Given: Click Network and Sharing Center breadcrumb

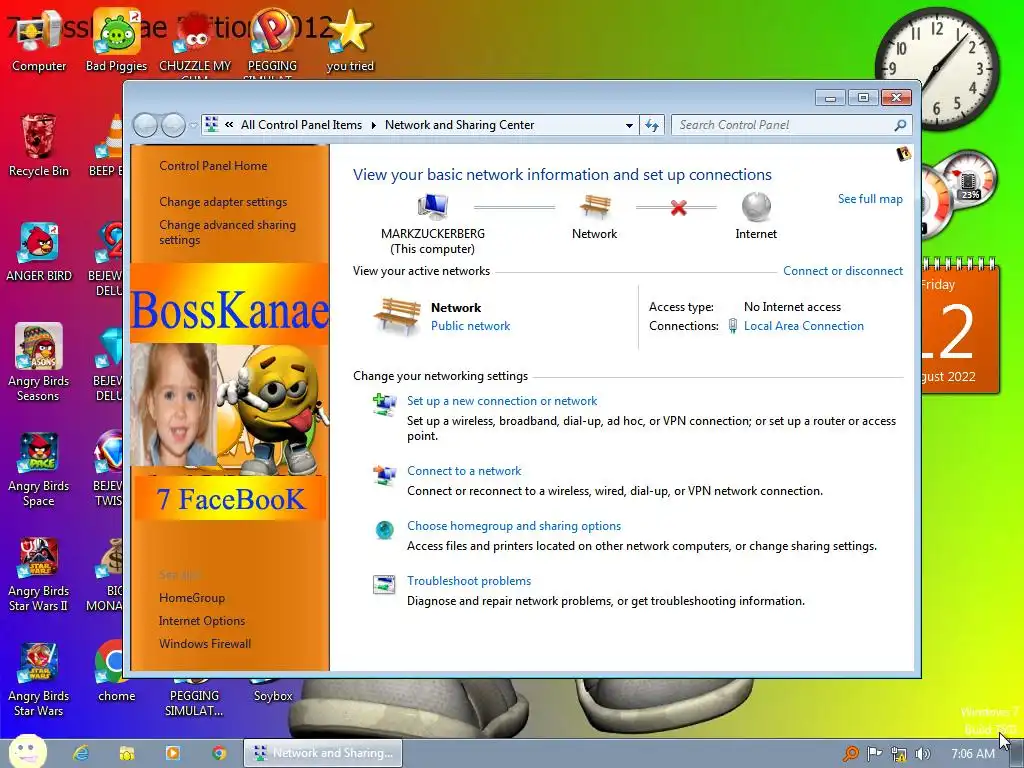Looking at the screenshot, I should (459, 125).
